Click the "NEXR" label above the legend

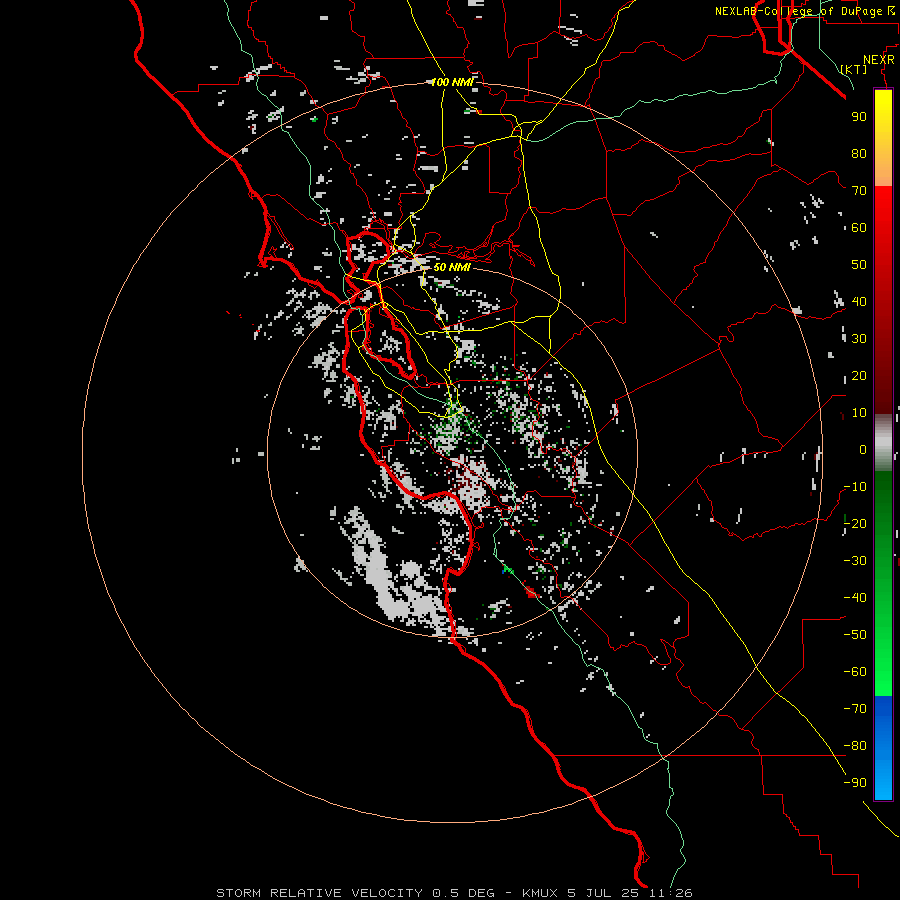click(x=879, y=60)
